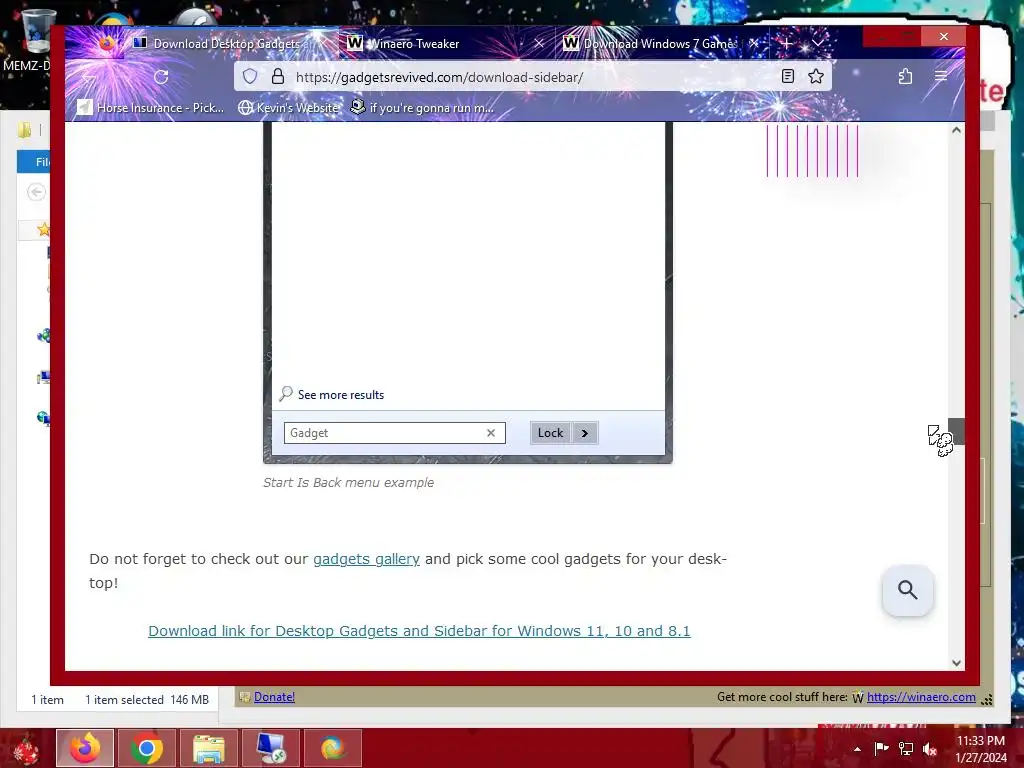Click See more results in Start menu image
Screen dimensions: 1024x768
(x=332, y=394)
